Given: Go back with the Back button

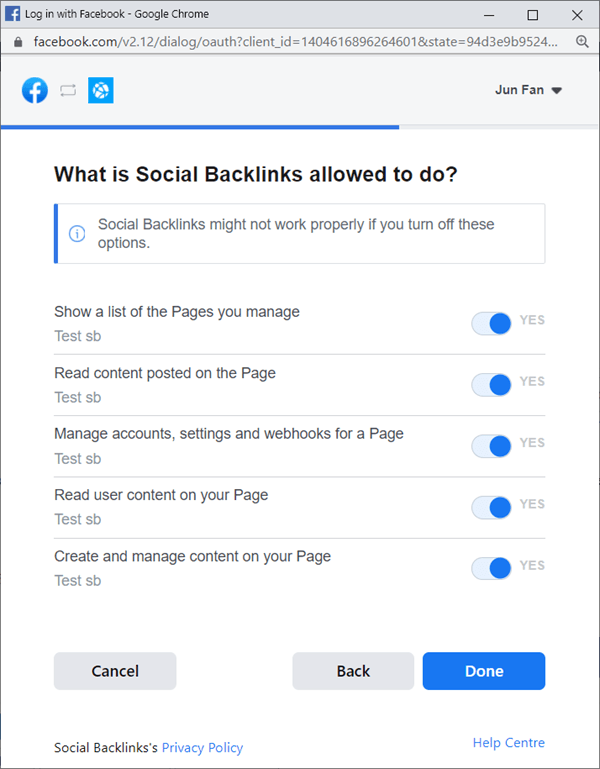Looking at the screenshot, I should point(353,671).
